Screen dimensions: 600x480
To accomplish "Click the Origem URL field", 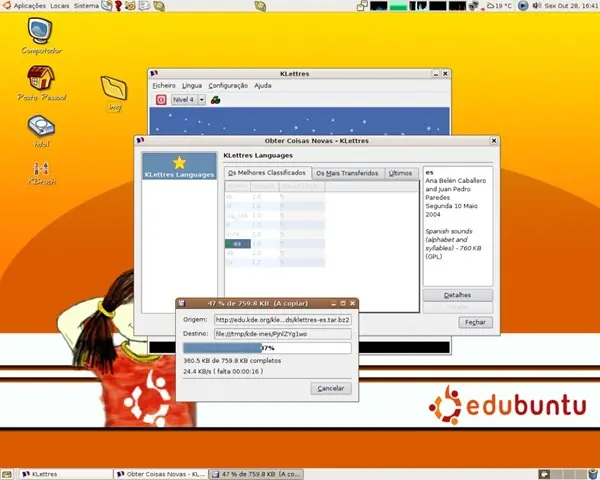I will tap(282, 320).
